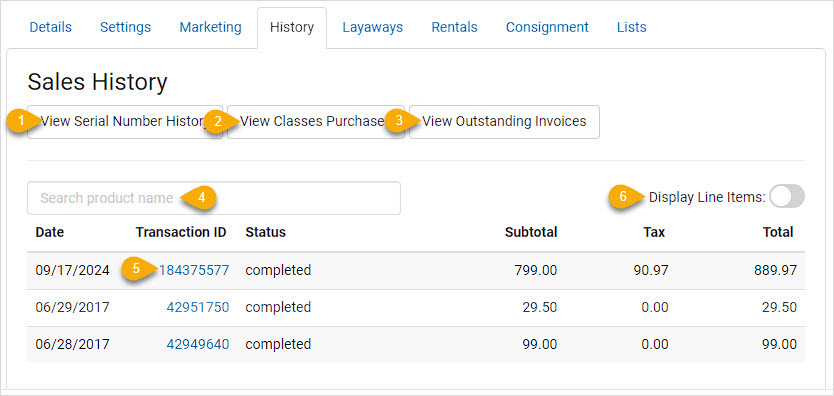The image size is (834, 396).
Task: Open the Rentals tab
Action: coord(454,27)
